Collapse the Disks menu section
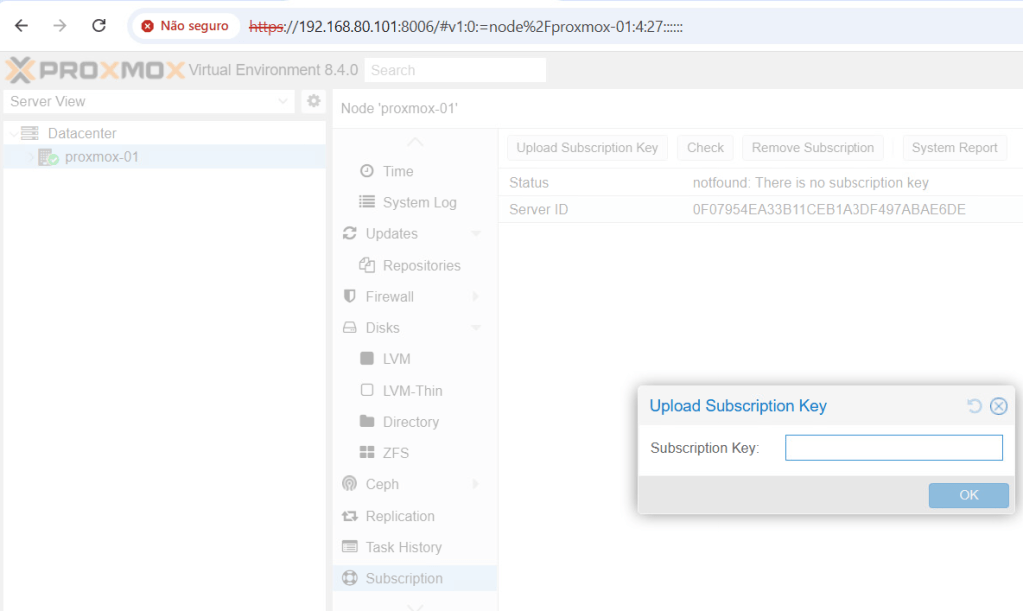 [476, 328]
